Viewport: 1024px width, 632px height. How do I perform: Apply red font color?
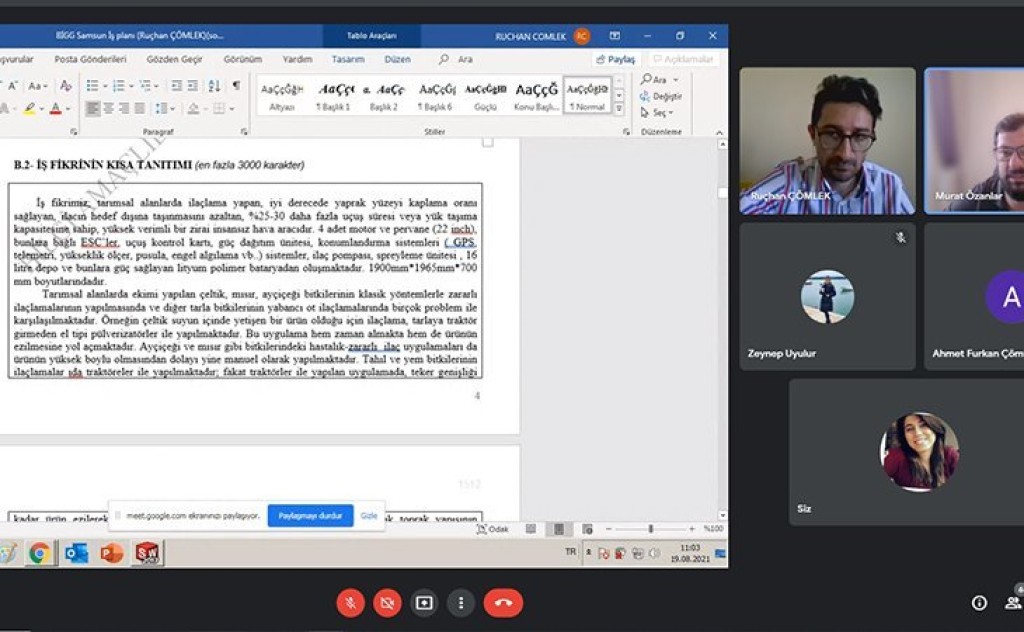(56, 108)
